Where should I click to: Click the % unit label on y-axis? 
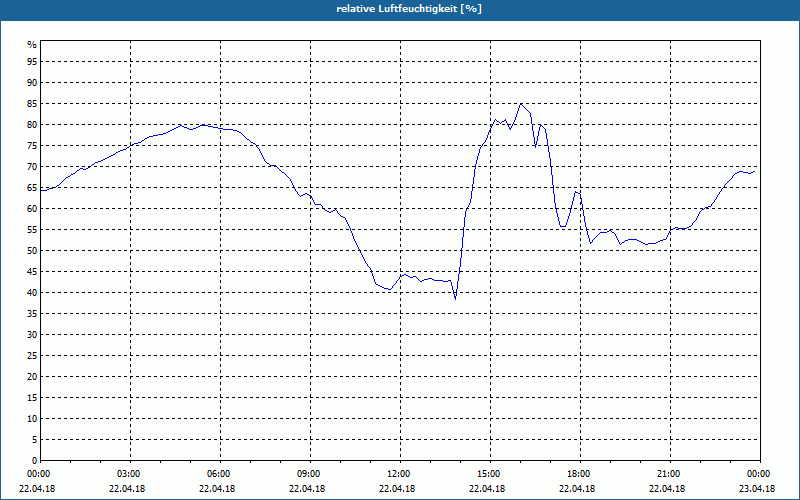tap(32, 45)
